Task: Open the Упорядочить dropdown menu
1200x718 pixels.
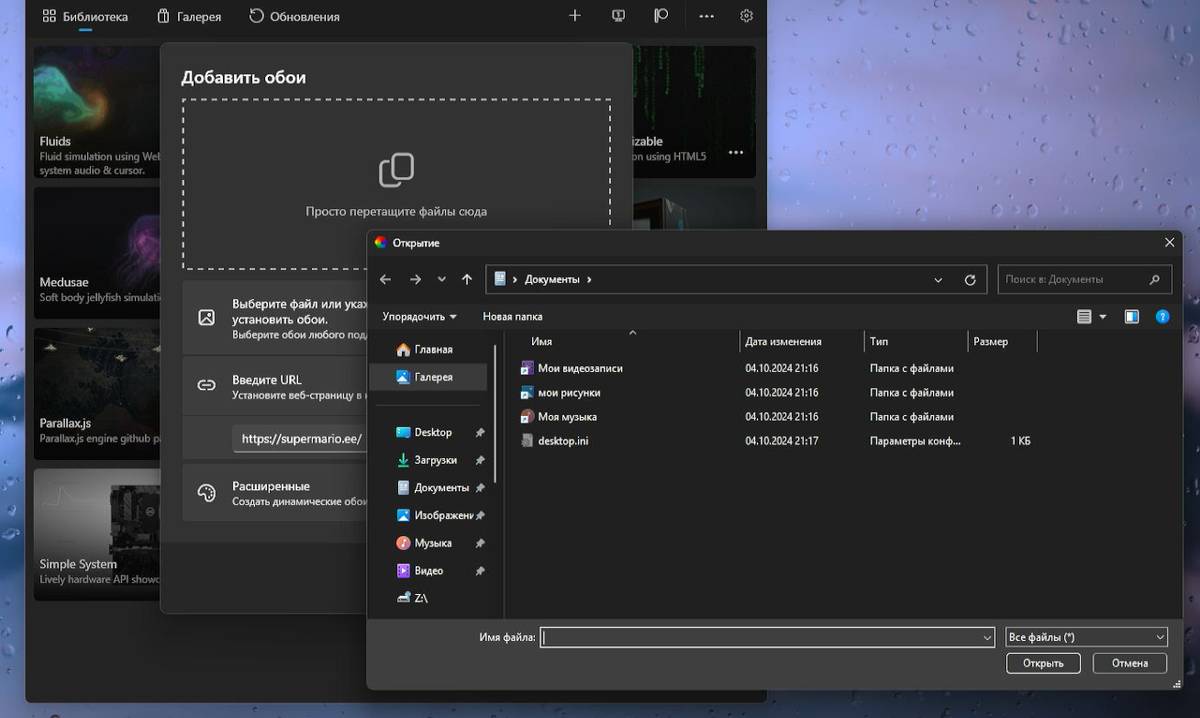Action: pyautogui.click(x=419, y=316)
